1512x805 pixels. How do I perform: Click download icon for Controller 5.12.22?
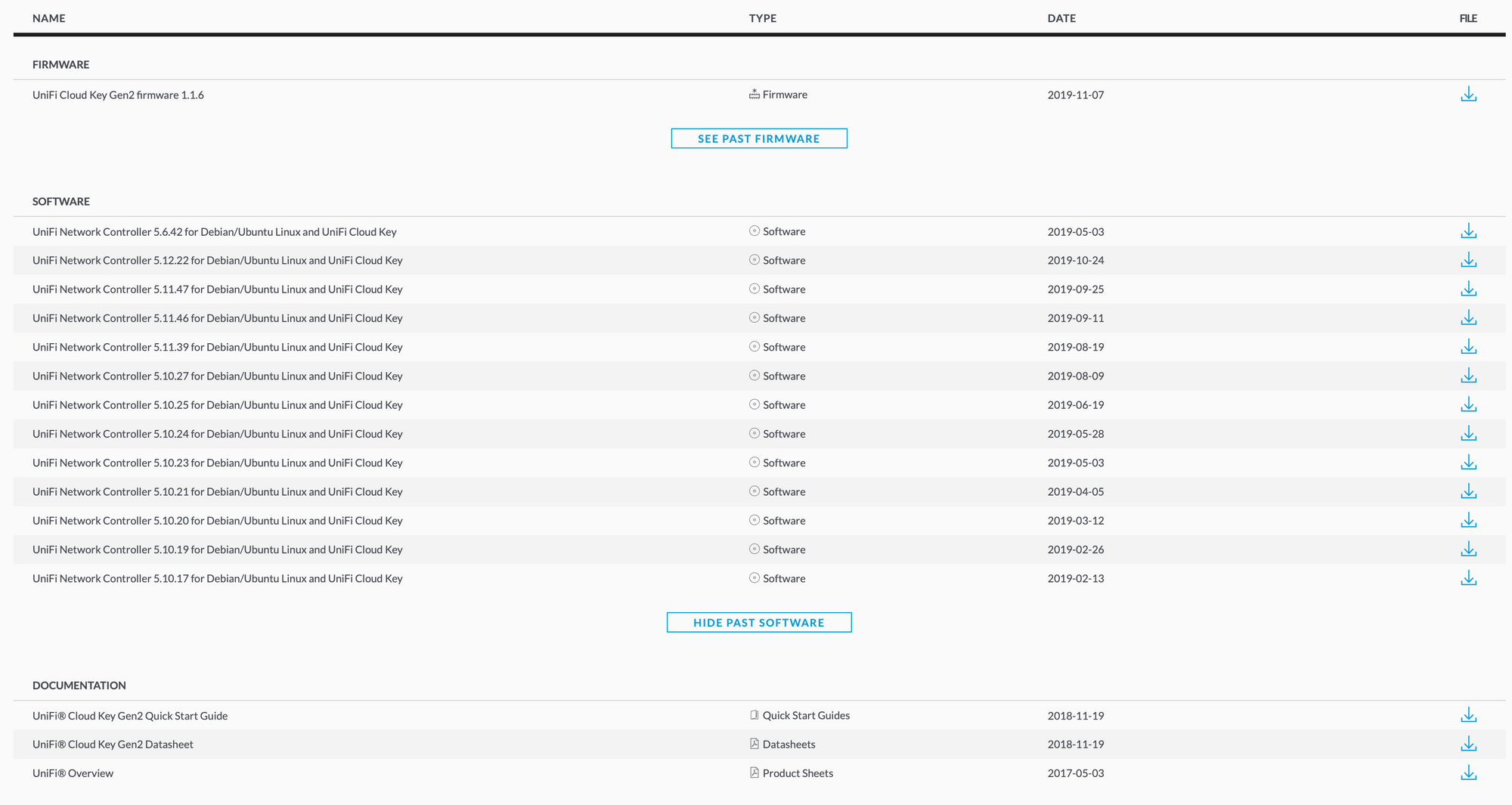click(1468, 260)
